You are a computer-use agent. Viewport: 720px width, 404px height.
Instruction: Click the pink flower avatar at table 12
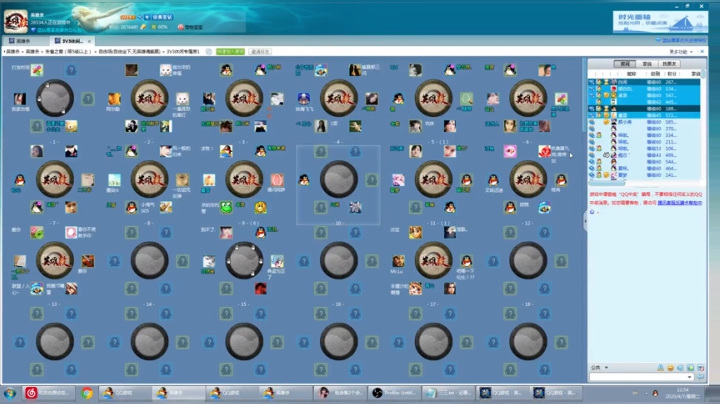click(x=510, y=151)
